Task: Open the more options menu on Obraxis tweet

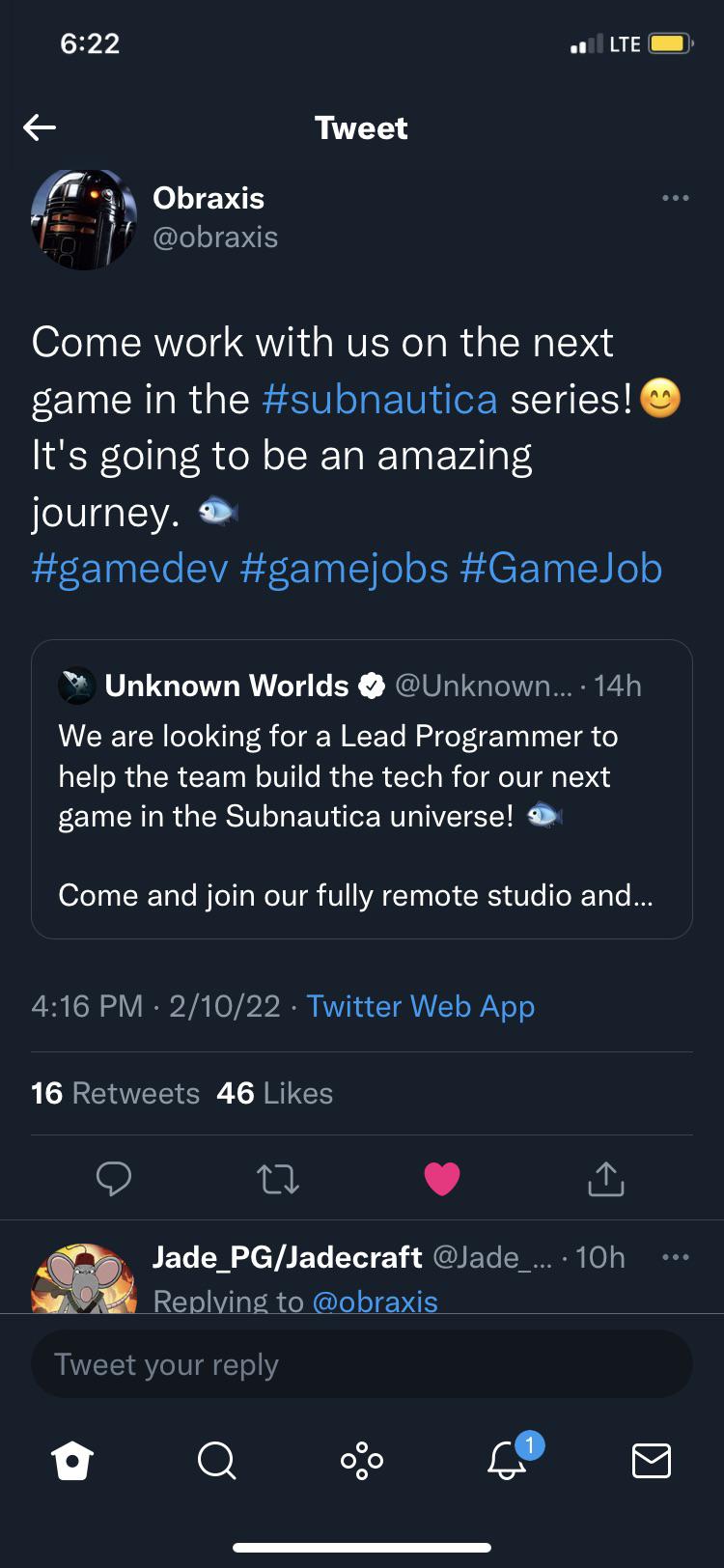Action: click(675, 197)
